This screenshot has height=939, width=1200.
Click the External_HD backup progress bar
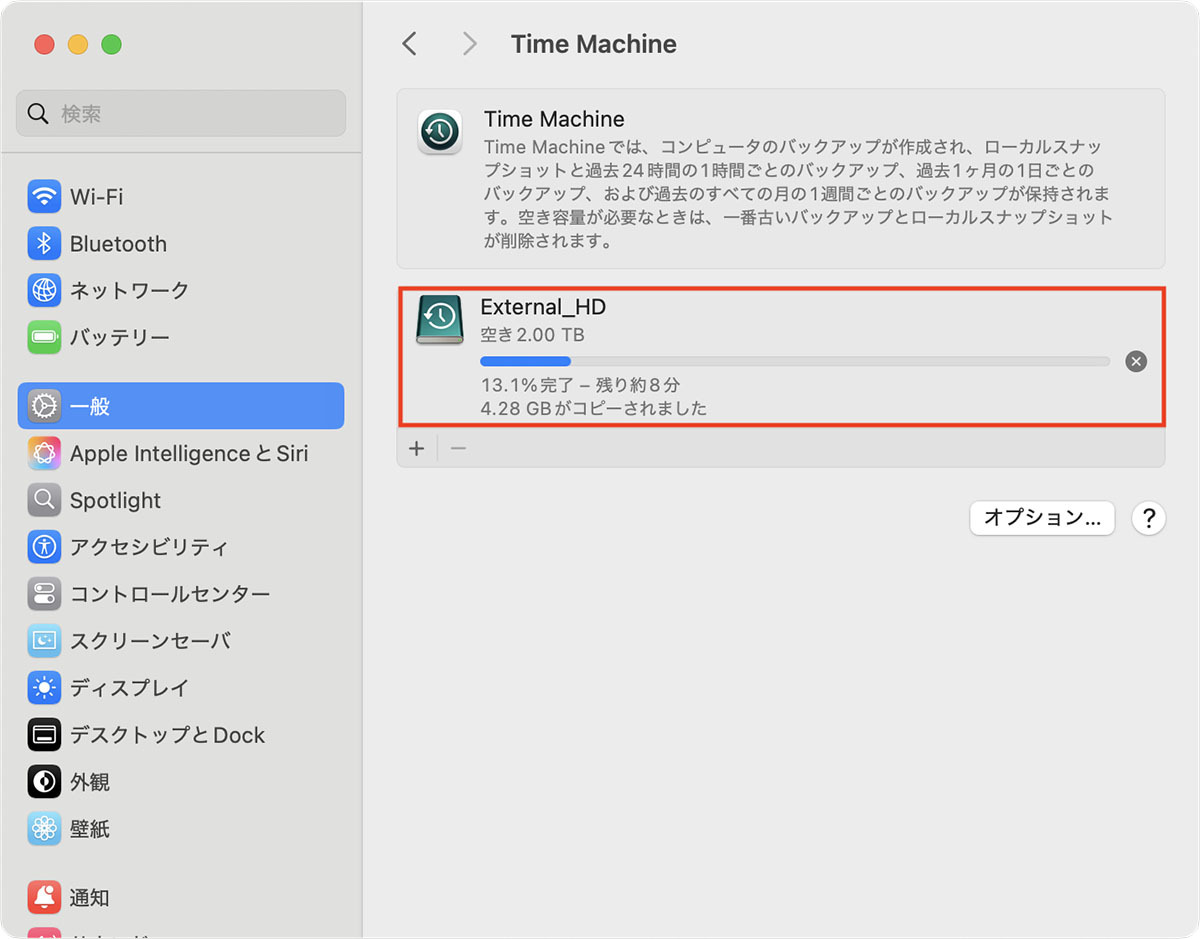pos(795,361)
